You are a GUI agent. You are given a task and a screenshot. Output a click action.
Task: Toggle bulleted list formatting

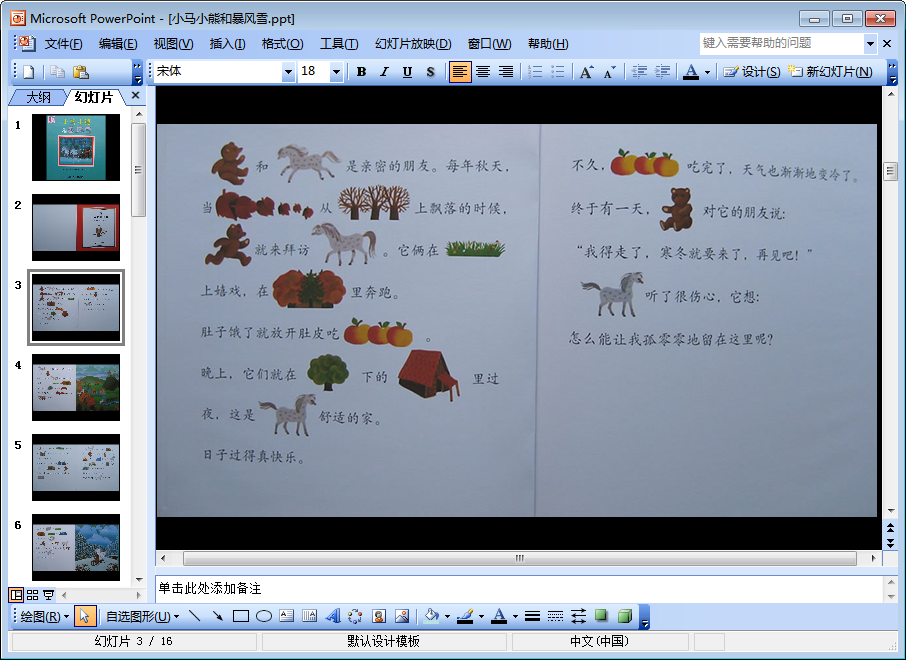pyautogui.click(x=558, y=72)
